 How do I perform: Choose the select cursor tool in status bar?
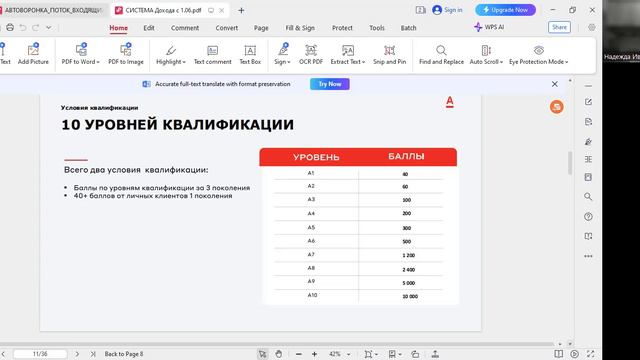(x=262, y=354)
